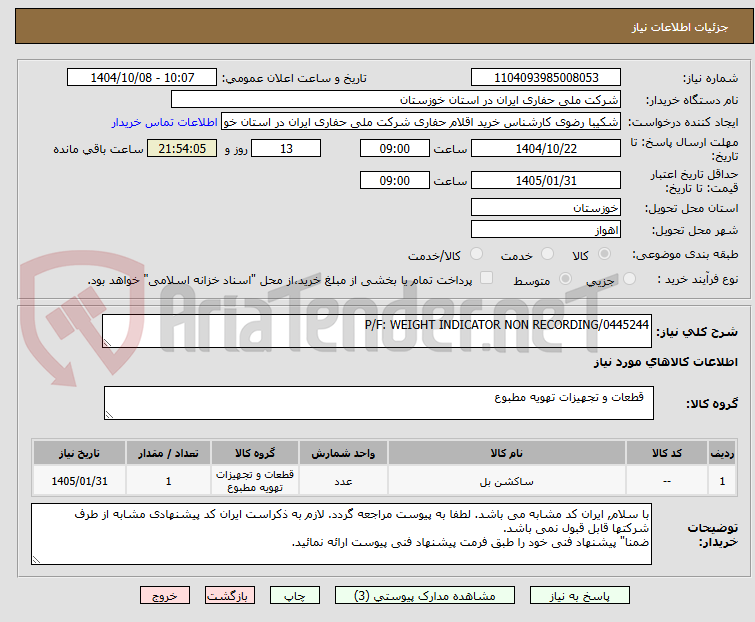Click the اطلاعات کالاهای مورد نیاز heading
Image resolution: width=755 pixels, height=622 pixels.
(x=665, y=362)
